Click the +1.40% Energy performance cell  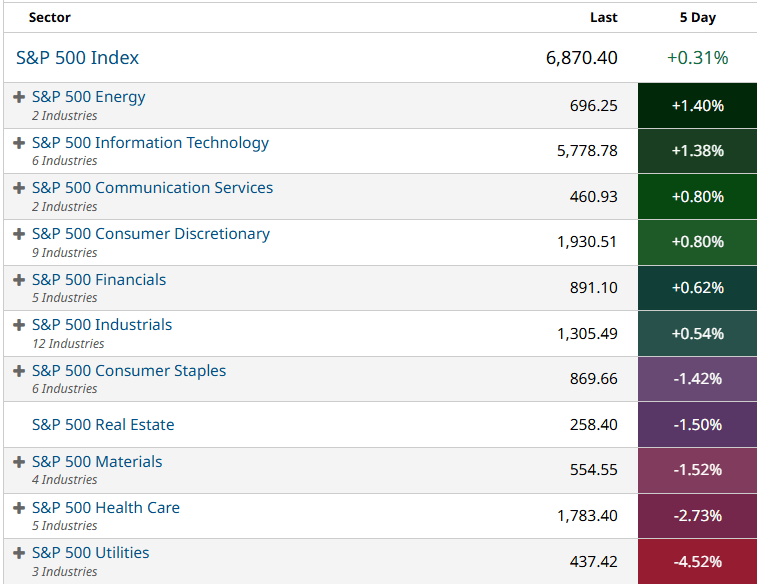pos(697,105)
